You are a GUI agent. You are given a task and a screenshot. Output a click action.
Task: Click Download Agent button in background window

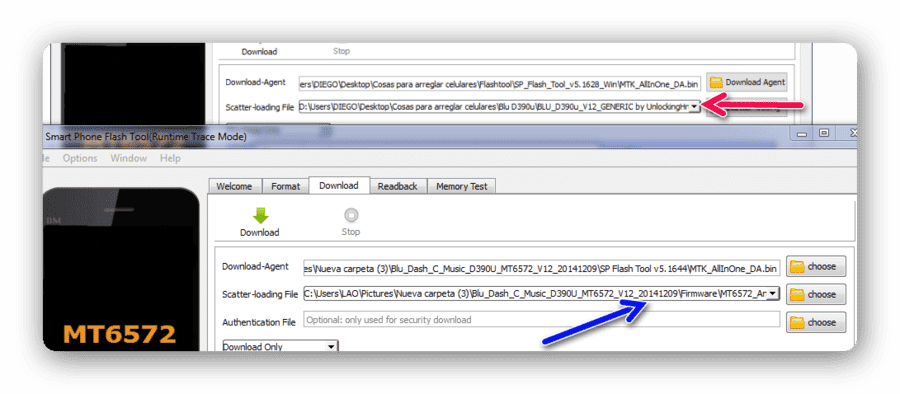(x=747, y=82)
